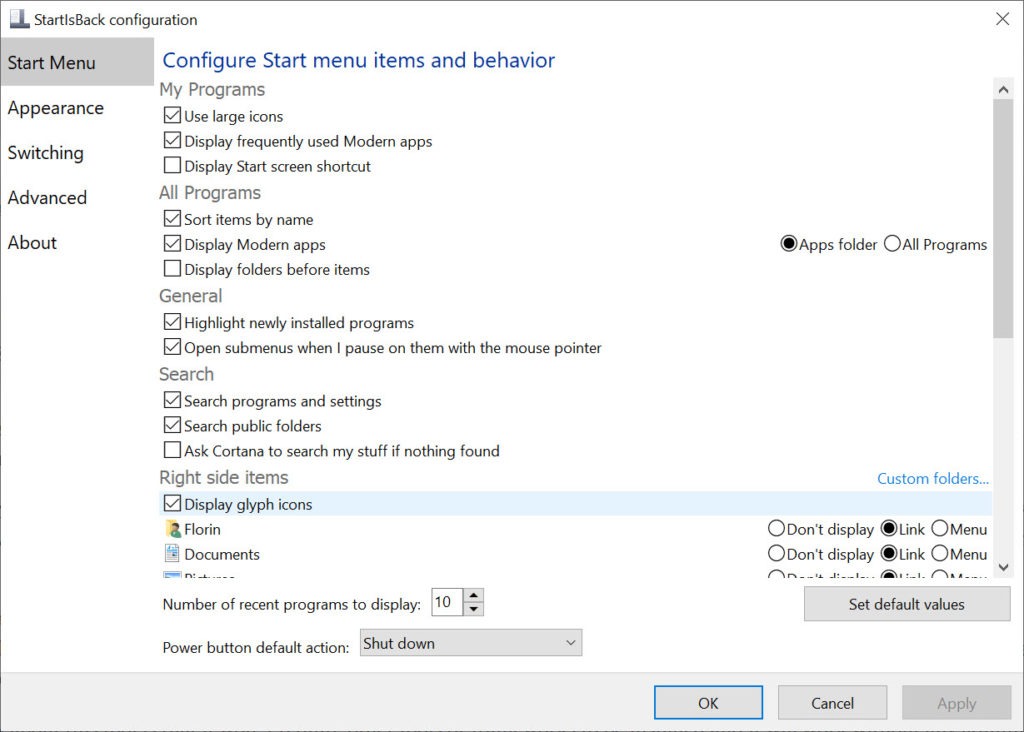1024x732 pixels.
Task: Set Florin to Link
Action: coord(889,528)
